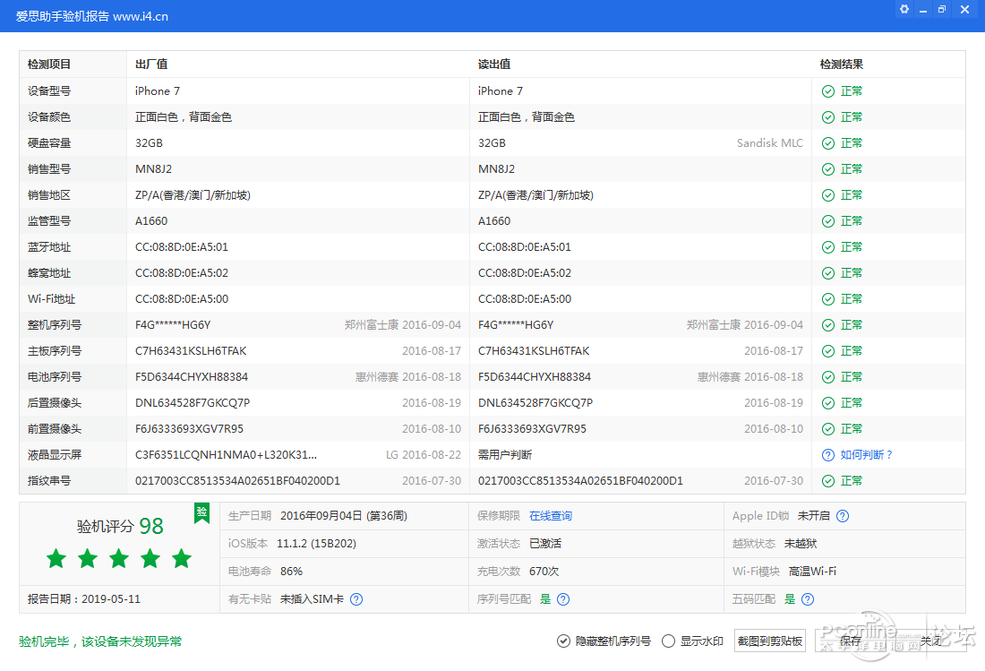The image size is (985, 671).
Task: Click the green check icon for 电池序列号
Action: tap(828, 377)
